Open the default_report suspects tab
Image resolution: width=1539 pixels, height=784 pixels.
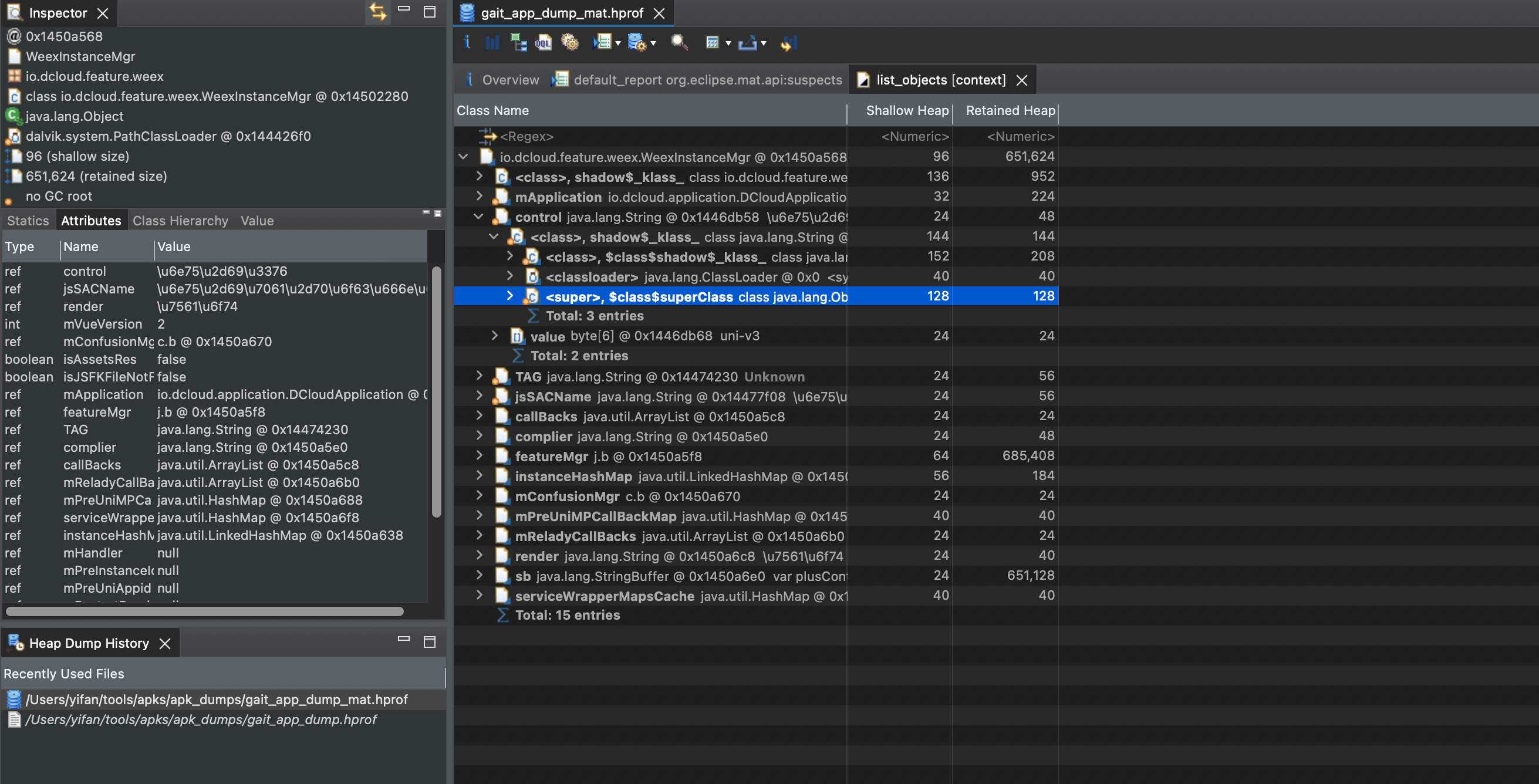698,79
